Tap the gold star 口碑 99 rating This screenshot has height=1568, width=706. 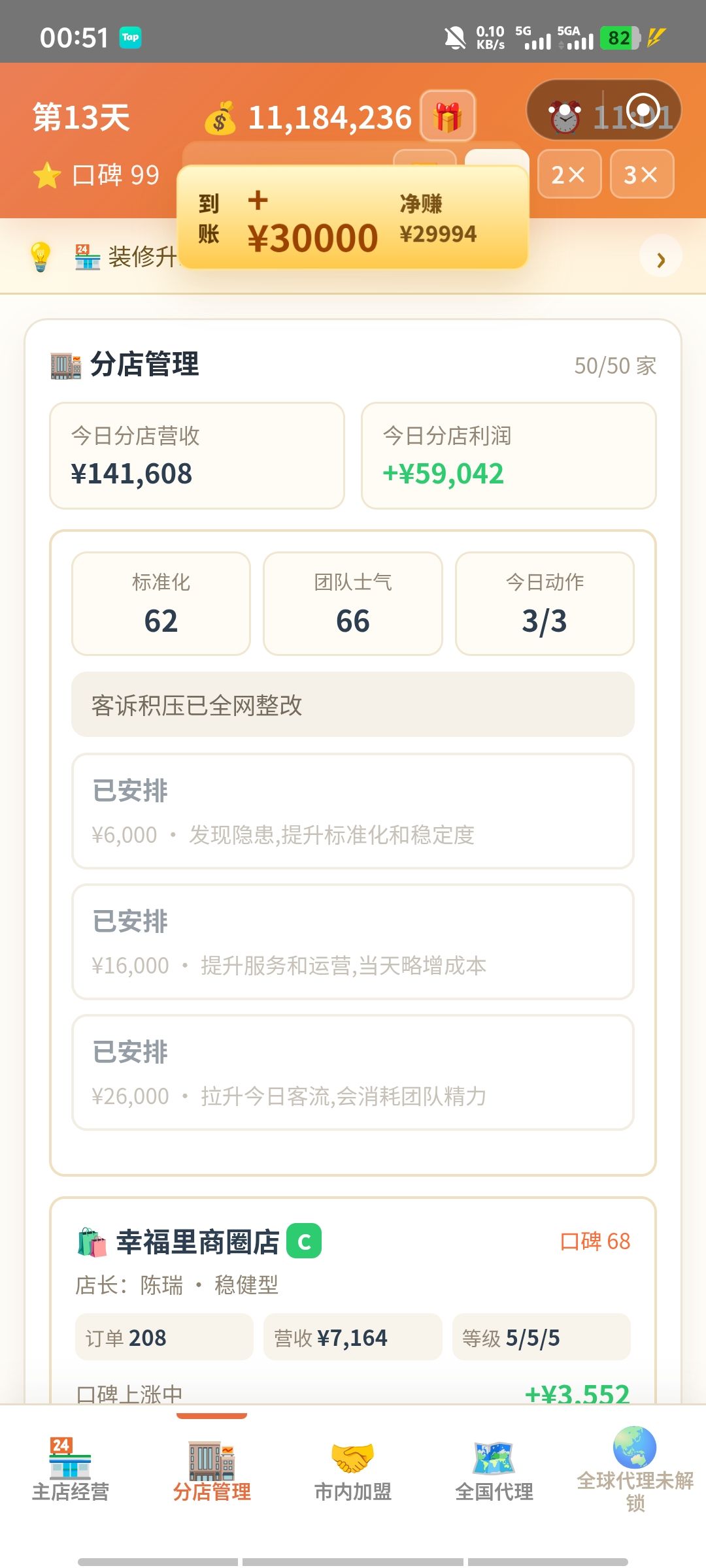(97, 175)
